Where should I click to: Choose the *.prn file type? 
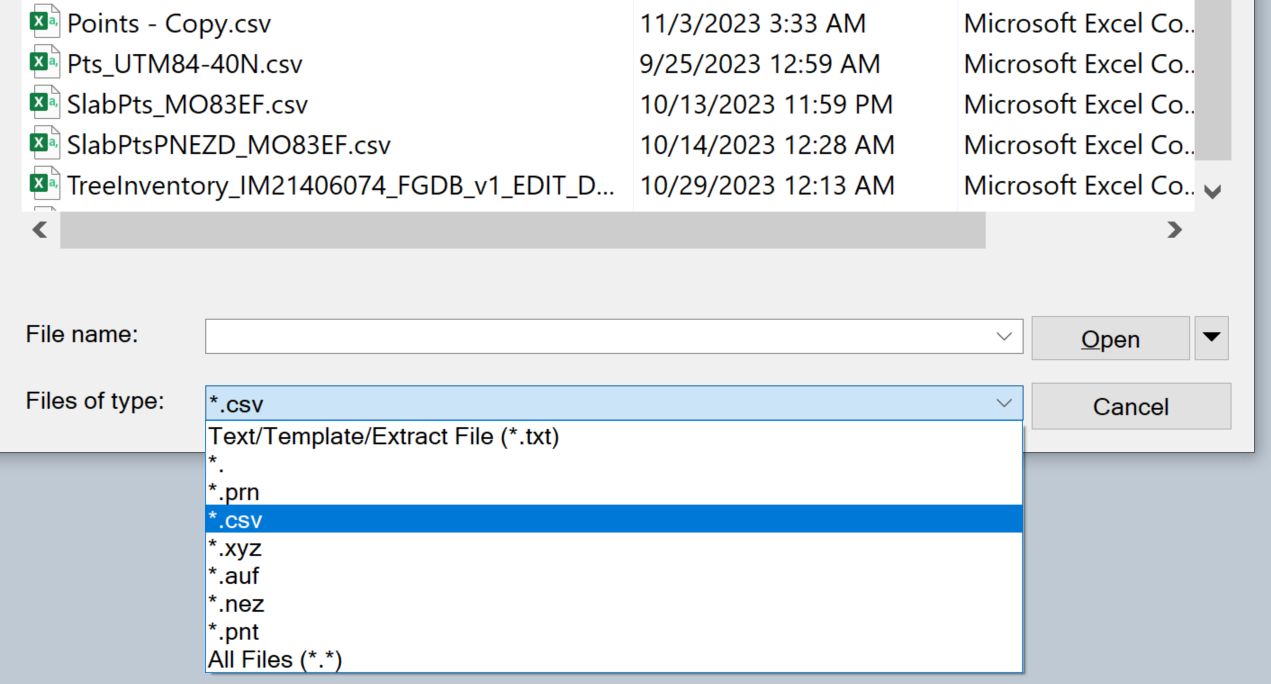(234, 492)
